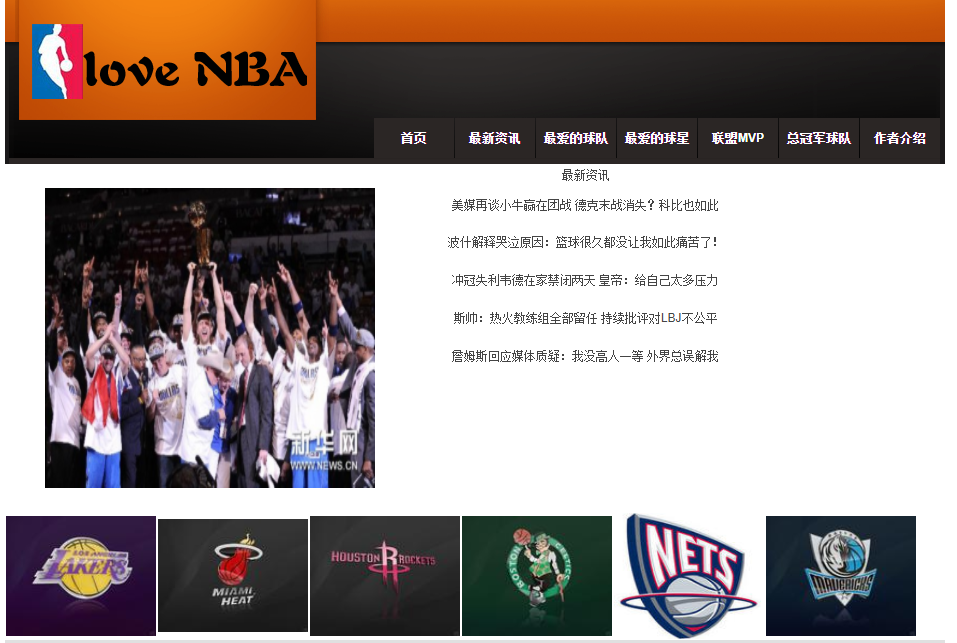The image size is (957, 643).
Task: Click the Mavericks championship celebration photo
Action: (210, 338)
